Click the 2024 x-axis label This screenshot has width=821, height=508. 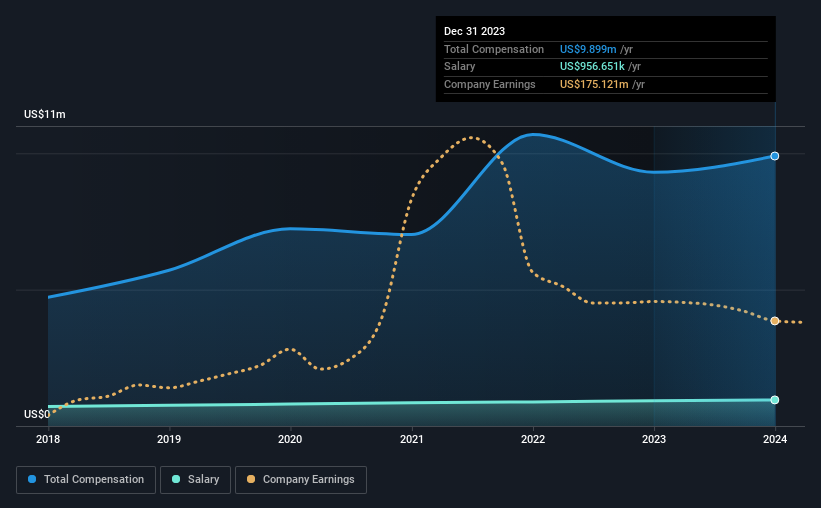(x=775, y=439)
